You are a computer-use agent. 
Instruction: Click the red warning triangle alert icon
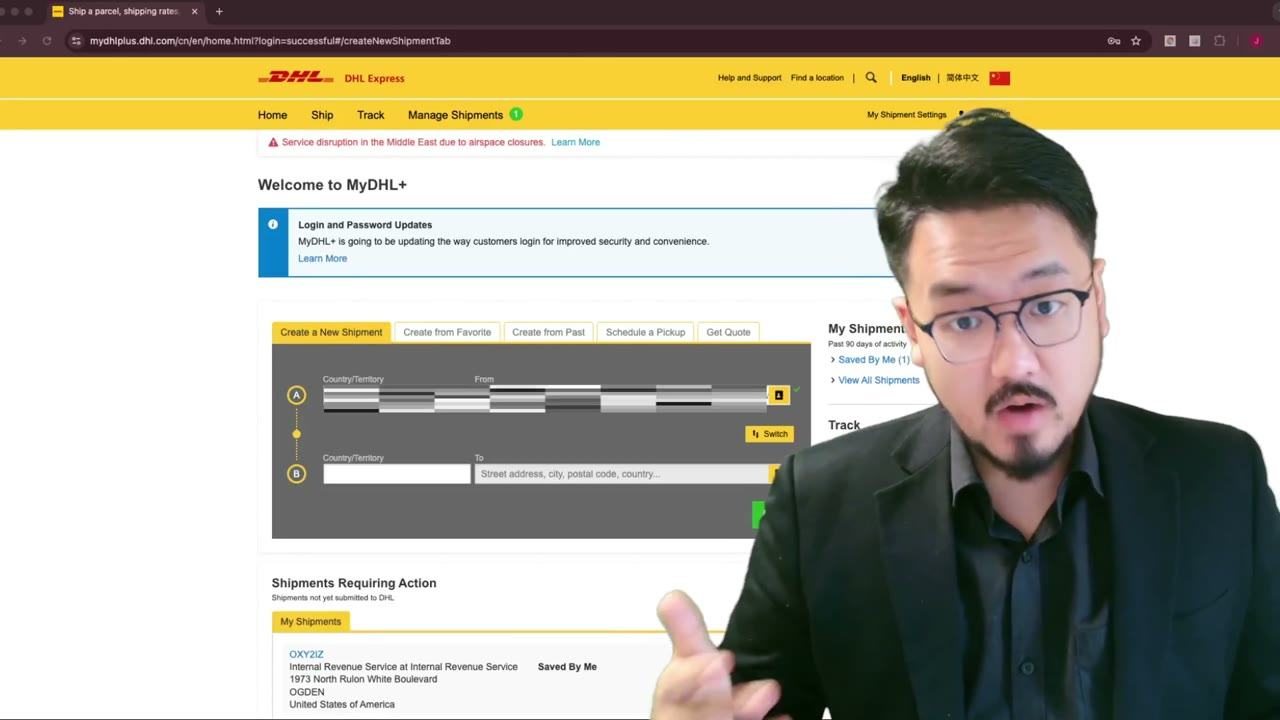click(273, 142)
